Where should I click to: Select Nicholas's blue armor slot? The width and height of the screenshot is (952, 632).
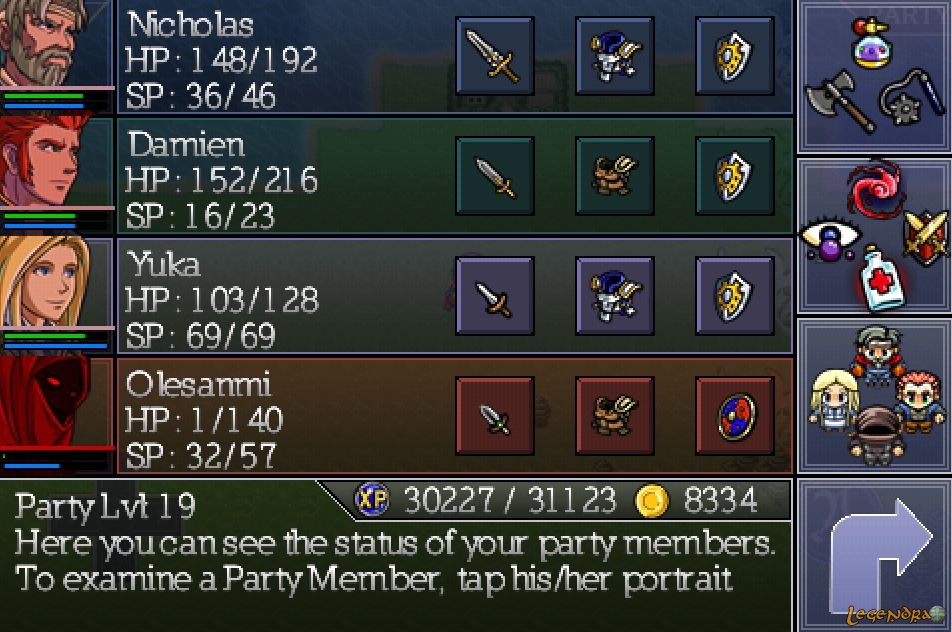[x=614, y=56]
